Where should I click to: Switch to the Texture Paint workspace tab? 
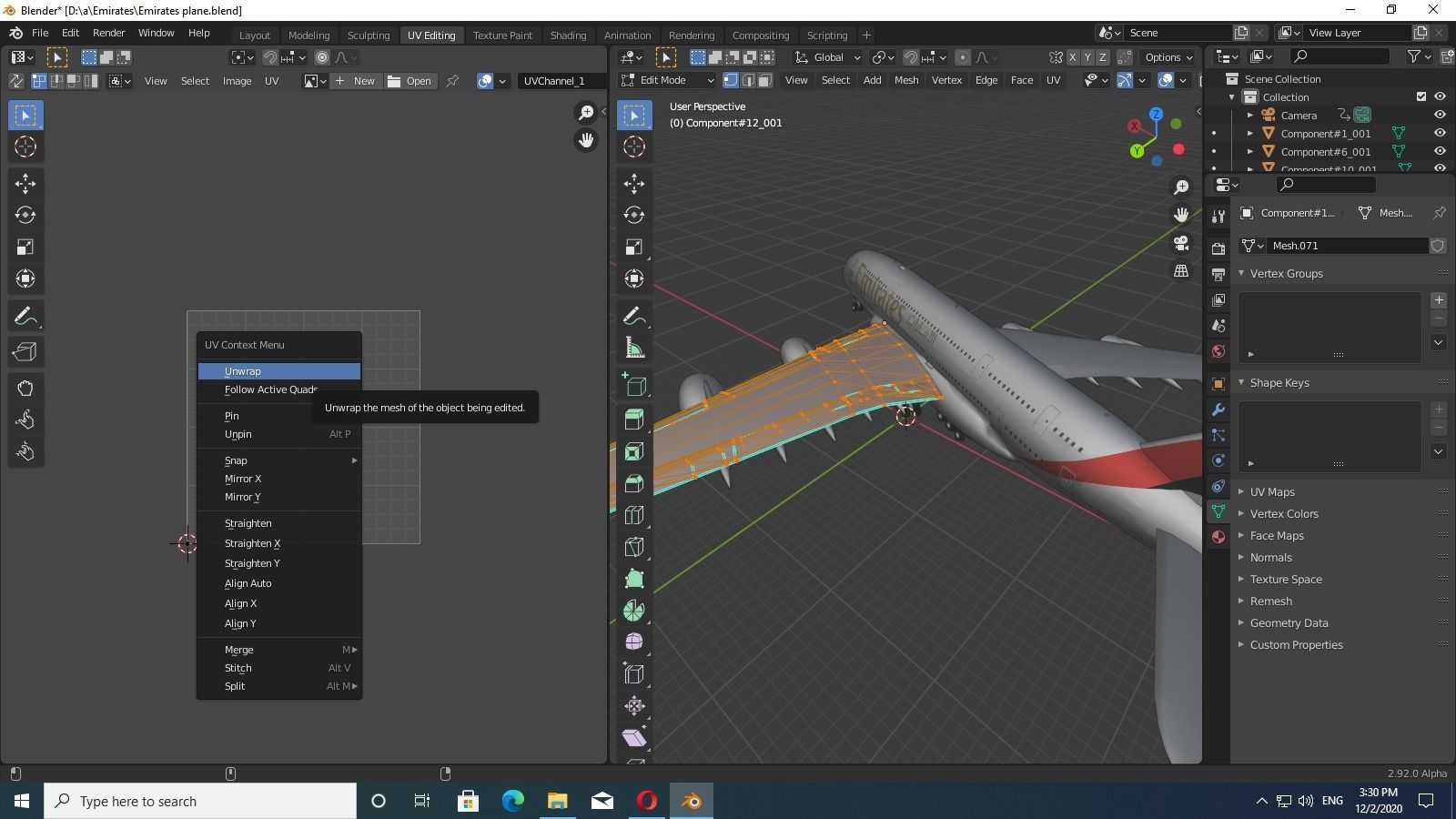[x=502, y=35]
